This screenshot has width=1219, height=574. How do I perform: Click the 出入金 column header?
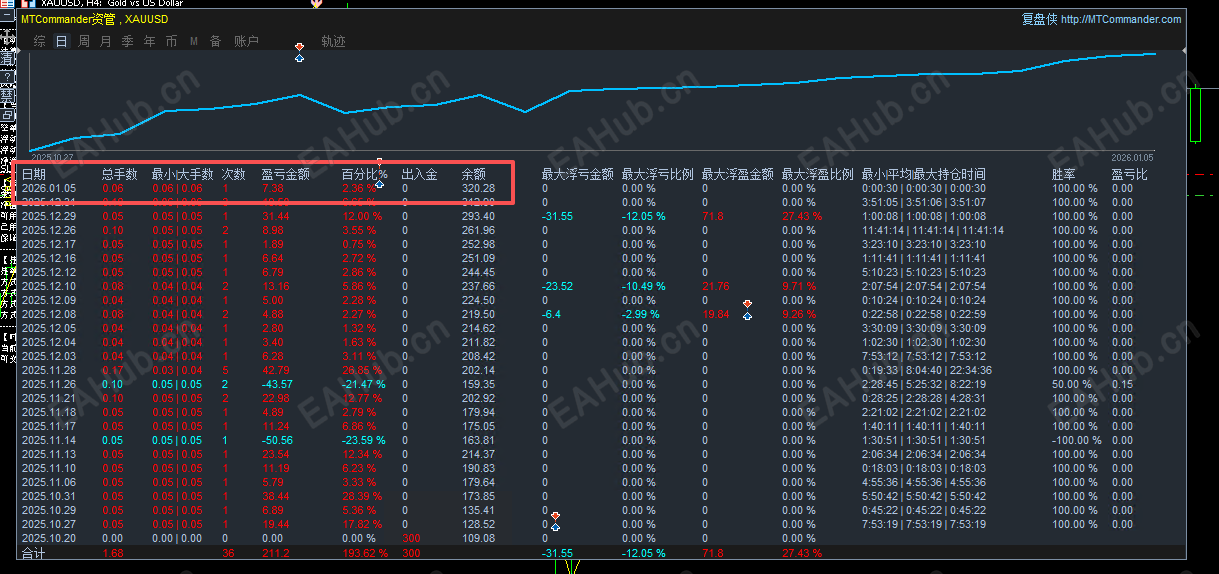tap(419, 174)
